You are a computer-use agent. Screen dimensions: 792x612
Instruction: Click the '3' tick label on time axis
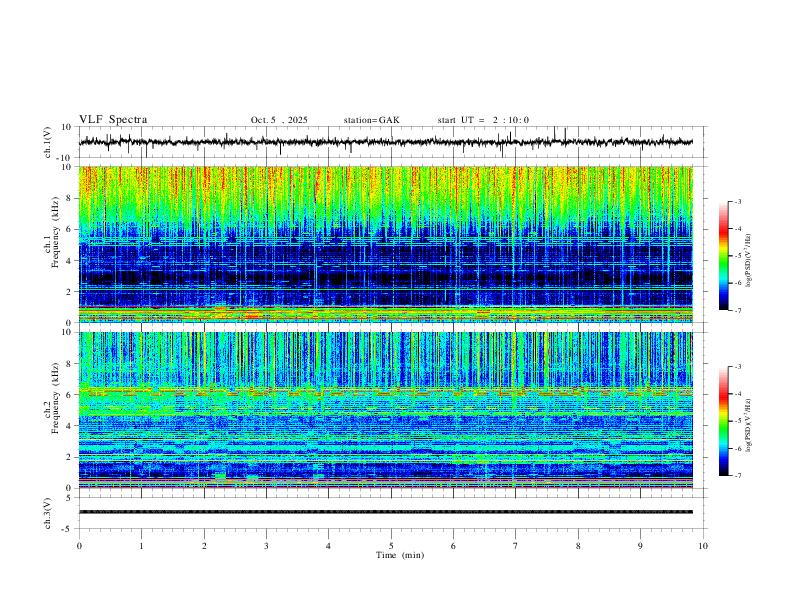[x=266, y=546]
